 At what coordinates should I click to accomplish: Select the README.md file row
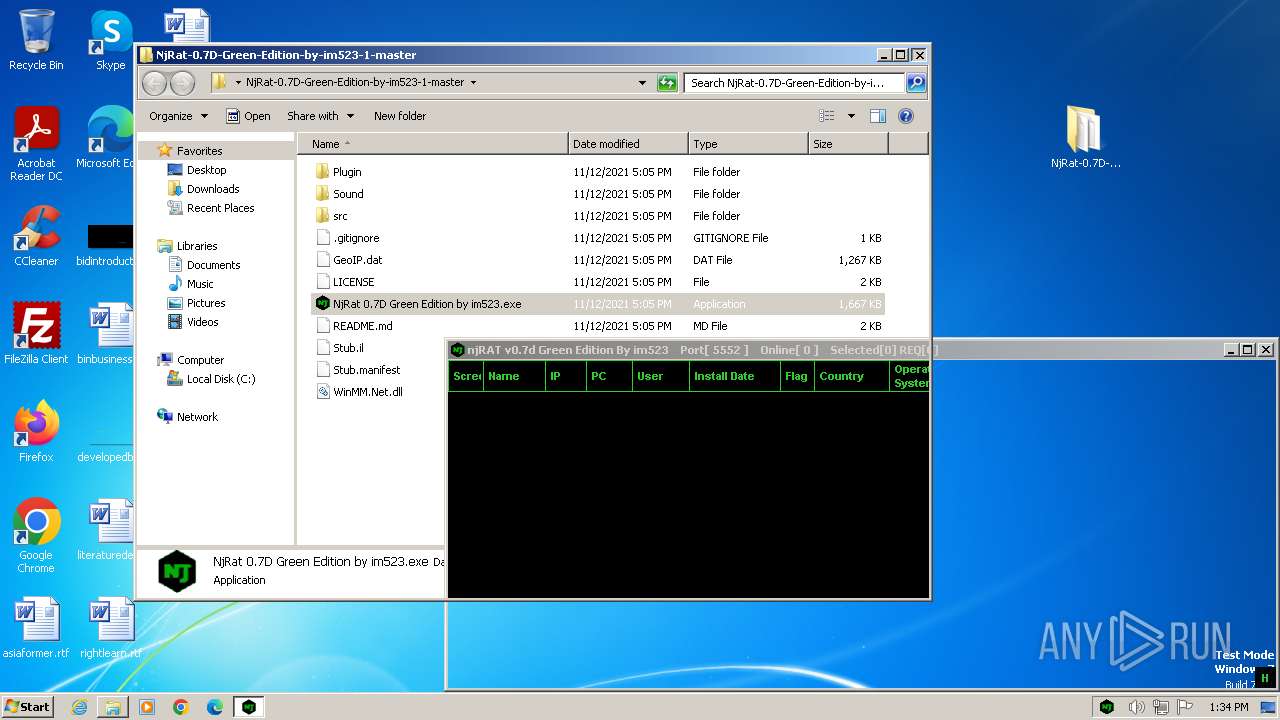[x=598, y=326]
